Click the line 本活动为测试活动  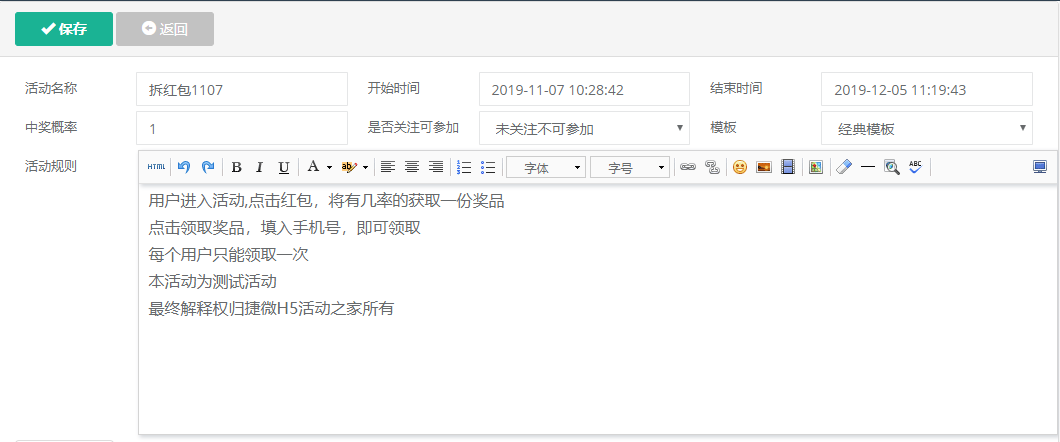pyautogui.click(x=212, y=283)
